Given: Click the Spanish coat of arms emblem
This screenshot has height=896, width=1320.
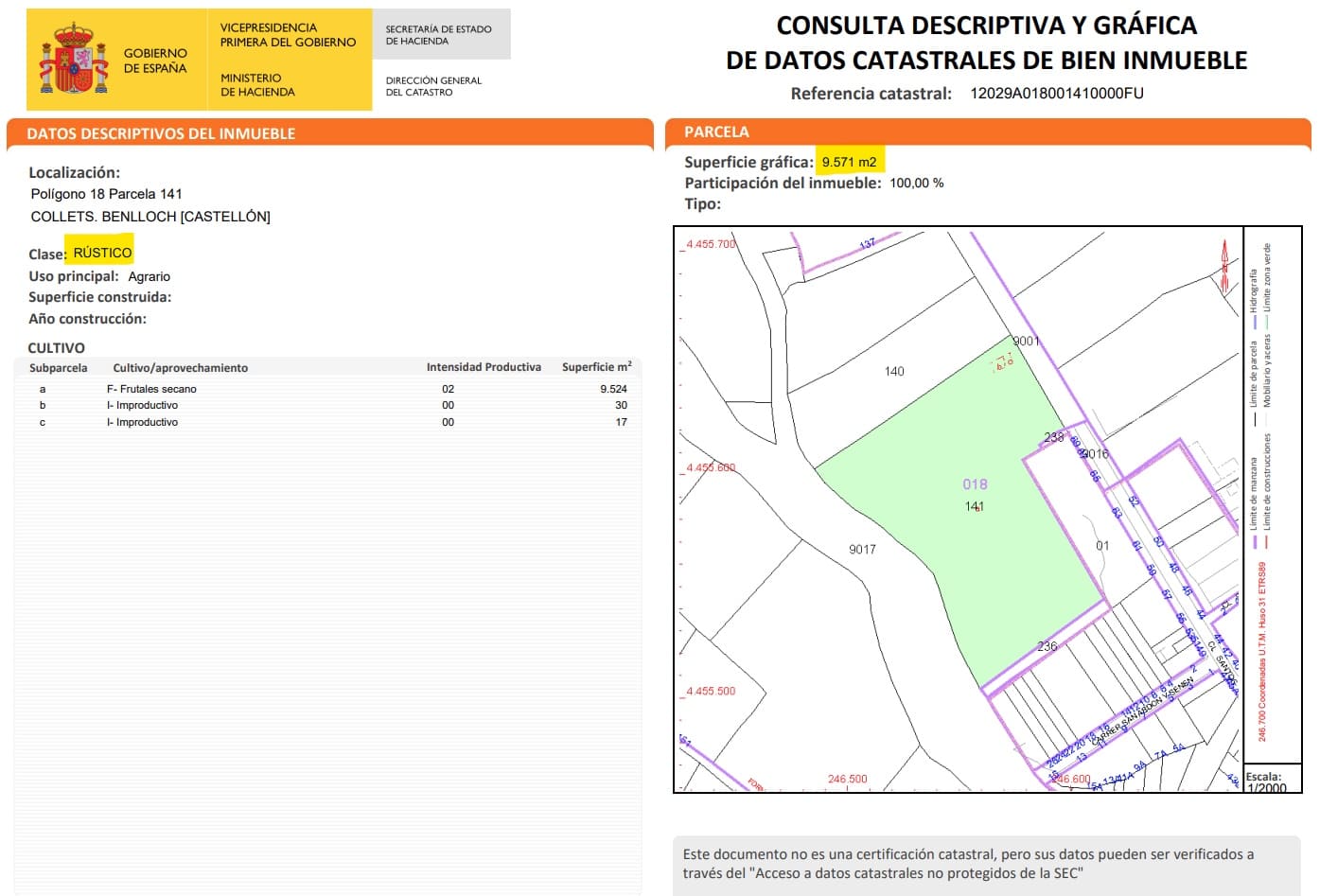Looking at the screenshot, I should [x=73, y=60].
